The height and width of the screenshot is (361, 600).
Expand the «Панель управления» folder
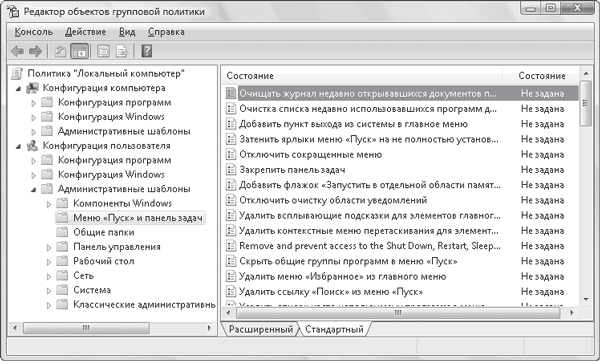[x=49, y=247]
